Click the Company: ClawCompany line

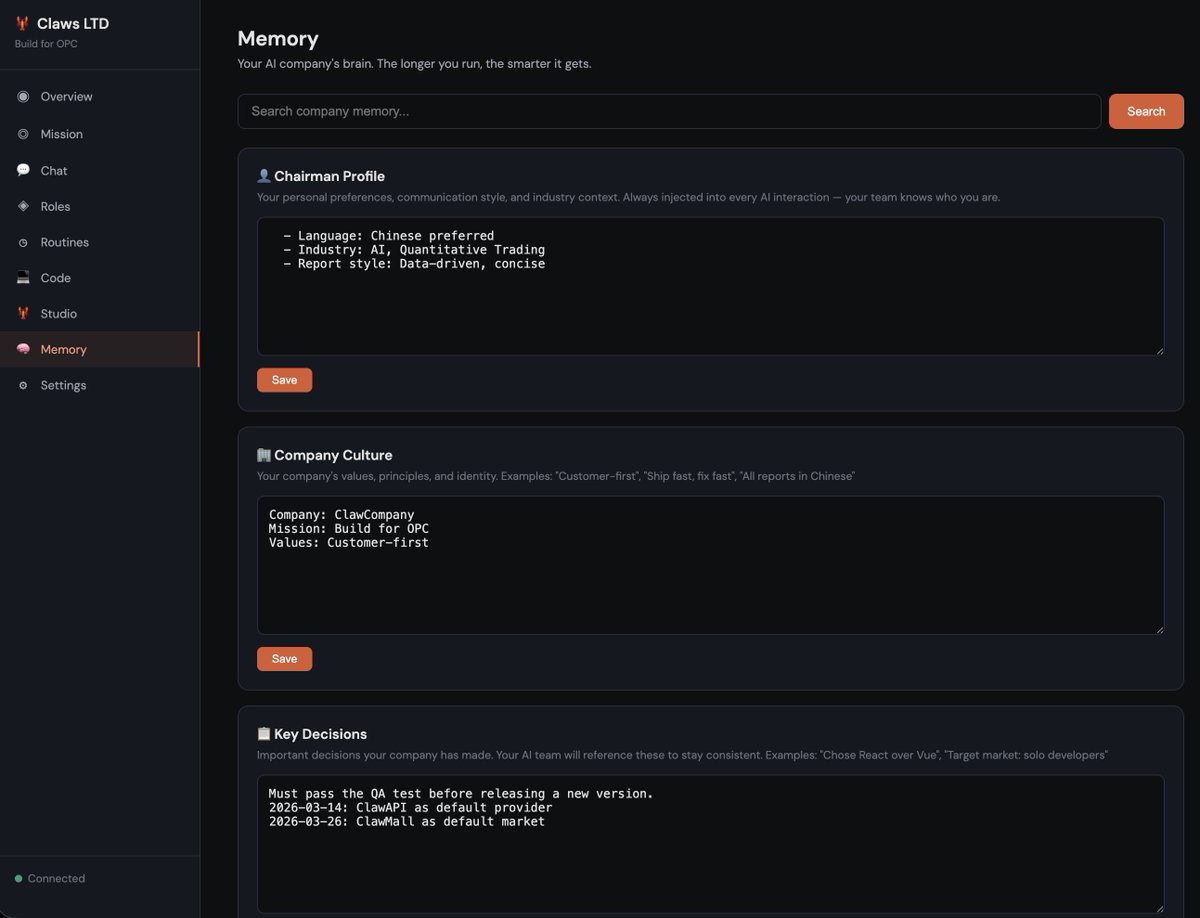tap(341, 515)
